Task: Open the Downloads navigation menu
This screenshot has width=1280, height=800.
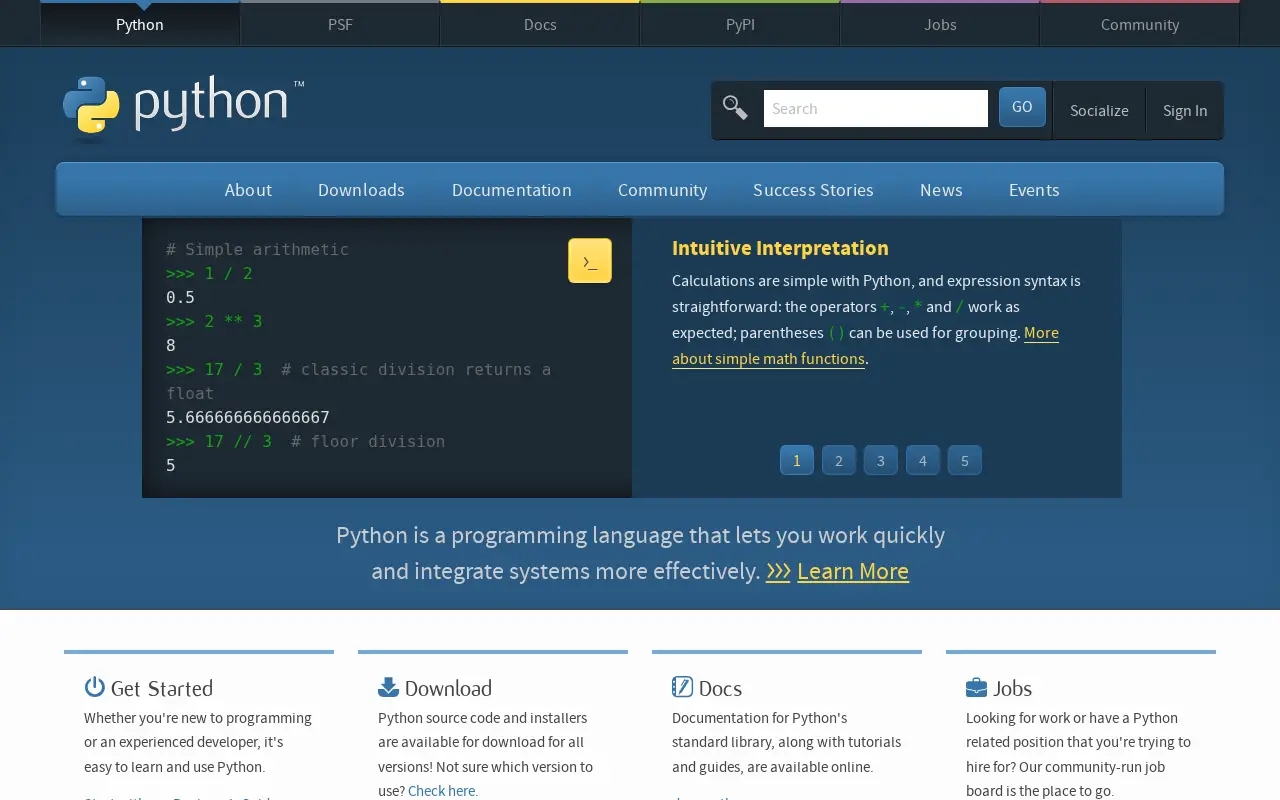Action: 361,190
